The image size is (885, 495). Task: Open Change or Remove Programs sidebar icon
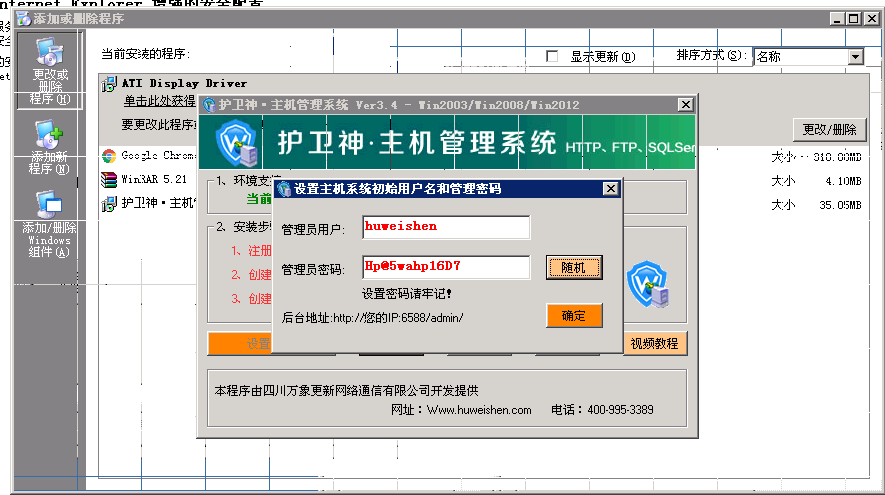(50, 51)
